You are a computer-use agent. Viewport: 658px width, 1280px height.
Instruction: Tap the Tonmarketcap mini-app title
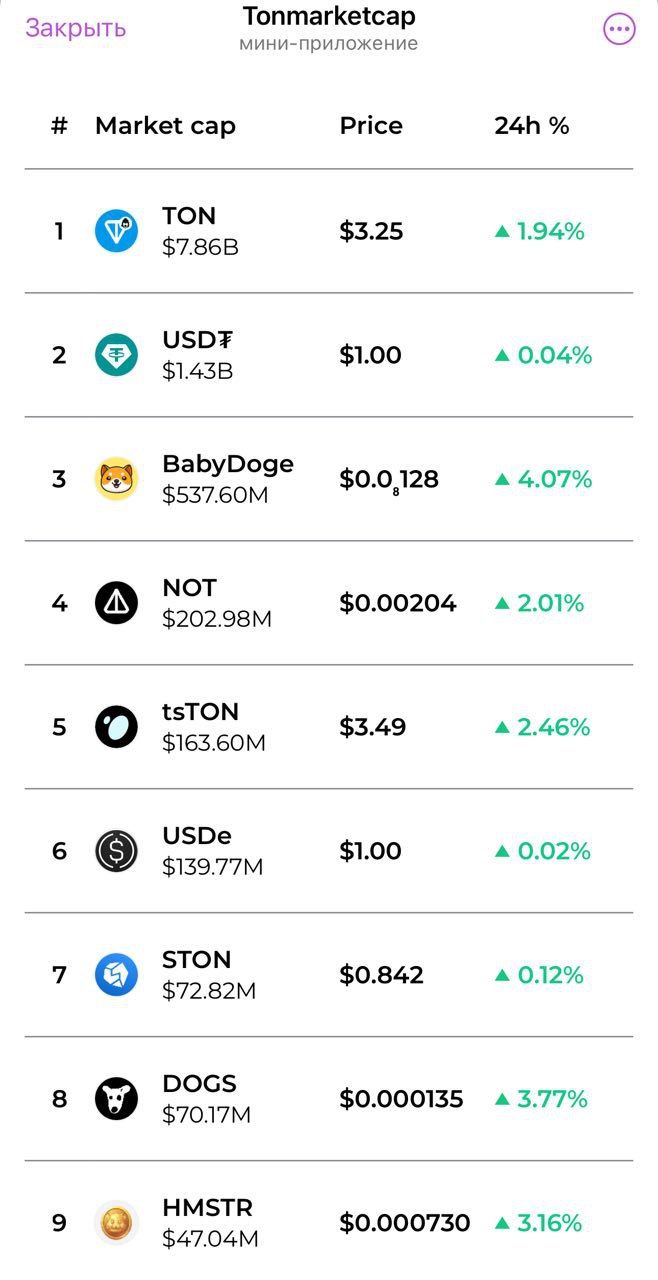click(328, 17)
